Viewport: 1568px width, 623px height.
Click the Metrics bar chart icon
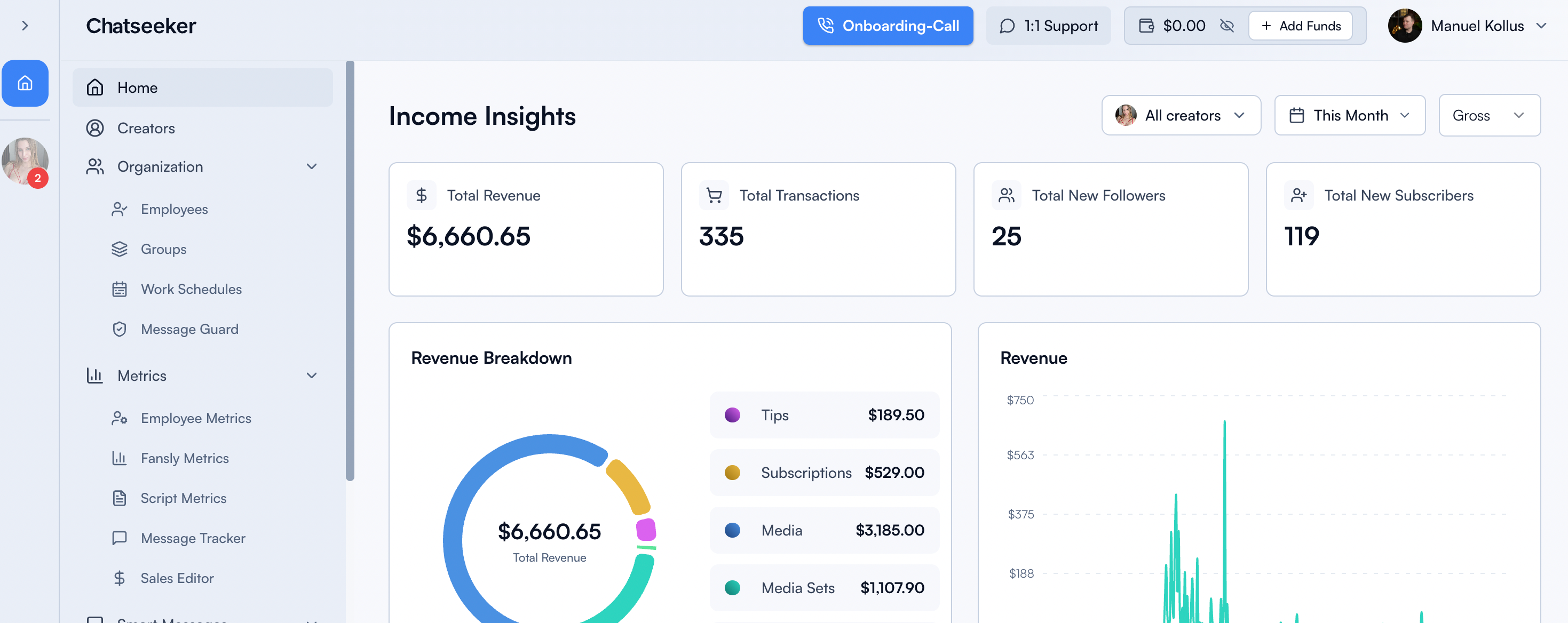(95, 376)
